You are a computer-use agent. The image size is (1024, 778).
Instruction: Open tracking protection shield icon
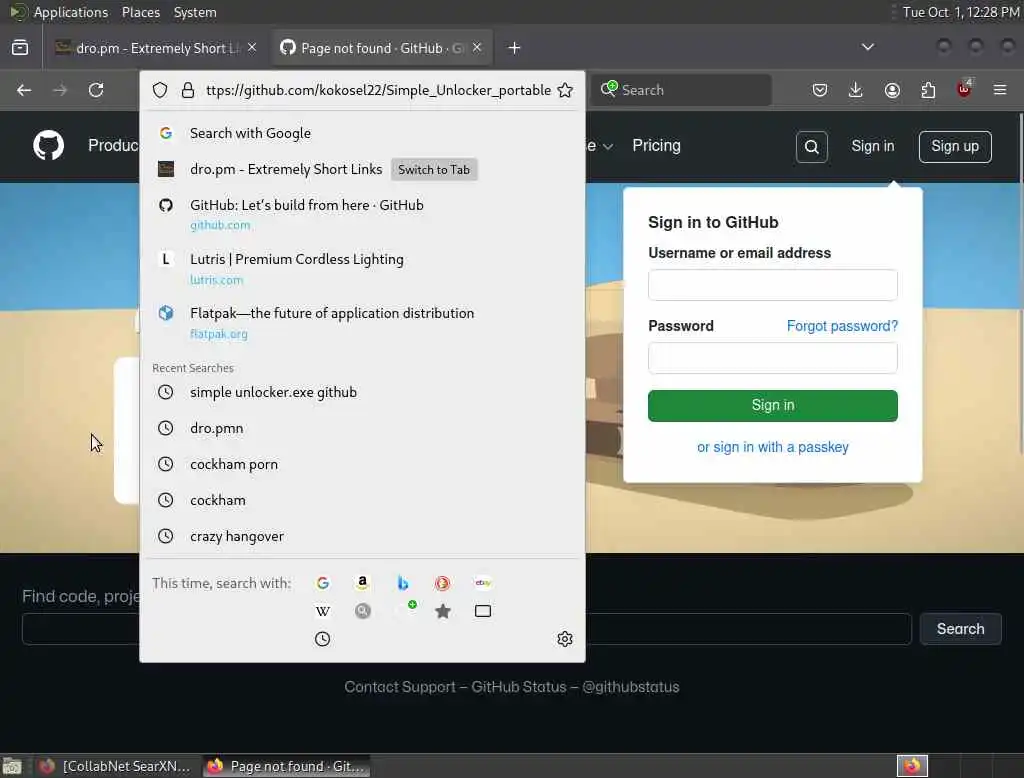coord(160,90)
